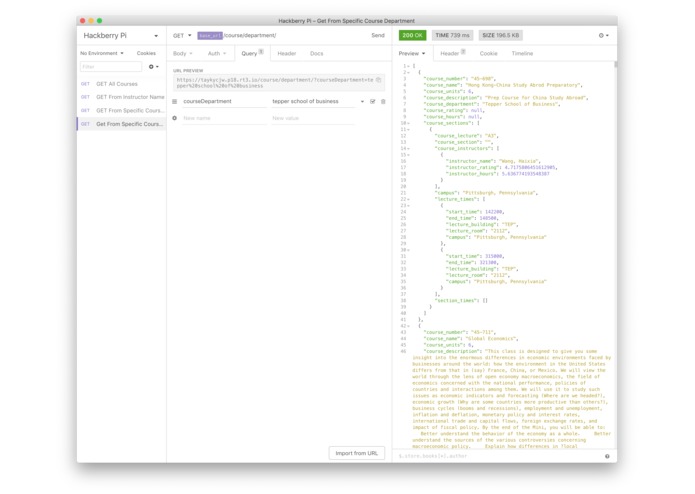Select the GET From Instructor Name request
Image resolution: width=695 pixels, height=494 pixels.
pos(121,97)
